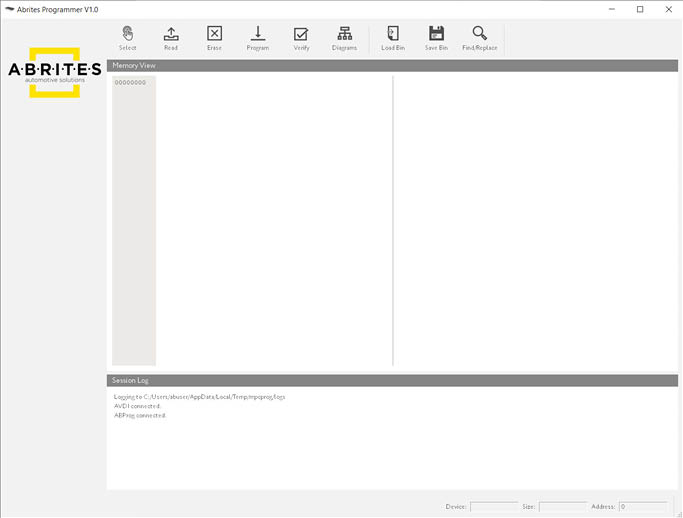Maximize the Abrites Programmer window

(640, 9)
